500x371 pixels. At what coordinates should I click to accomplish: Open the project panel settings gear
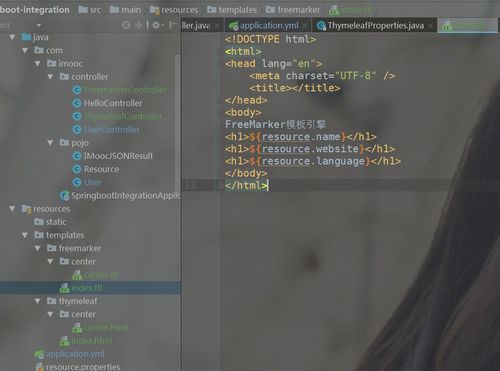tap(156, 25)
